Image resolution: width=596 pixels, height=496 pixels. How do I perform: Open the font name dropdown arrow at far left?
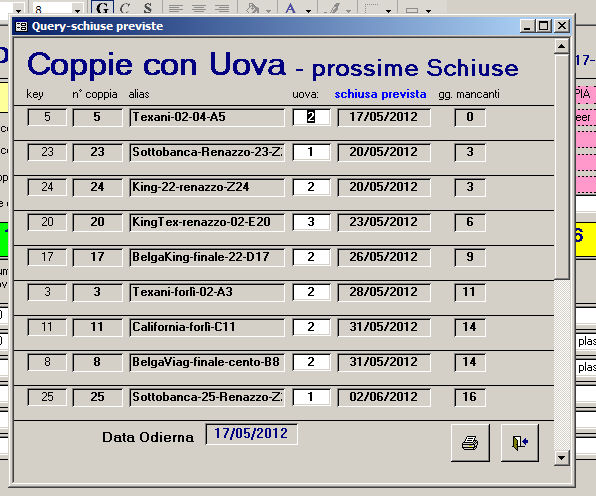[18, 10]
